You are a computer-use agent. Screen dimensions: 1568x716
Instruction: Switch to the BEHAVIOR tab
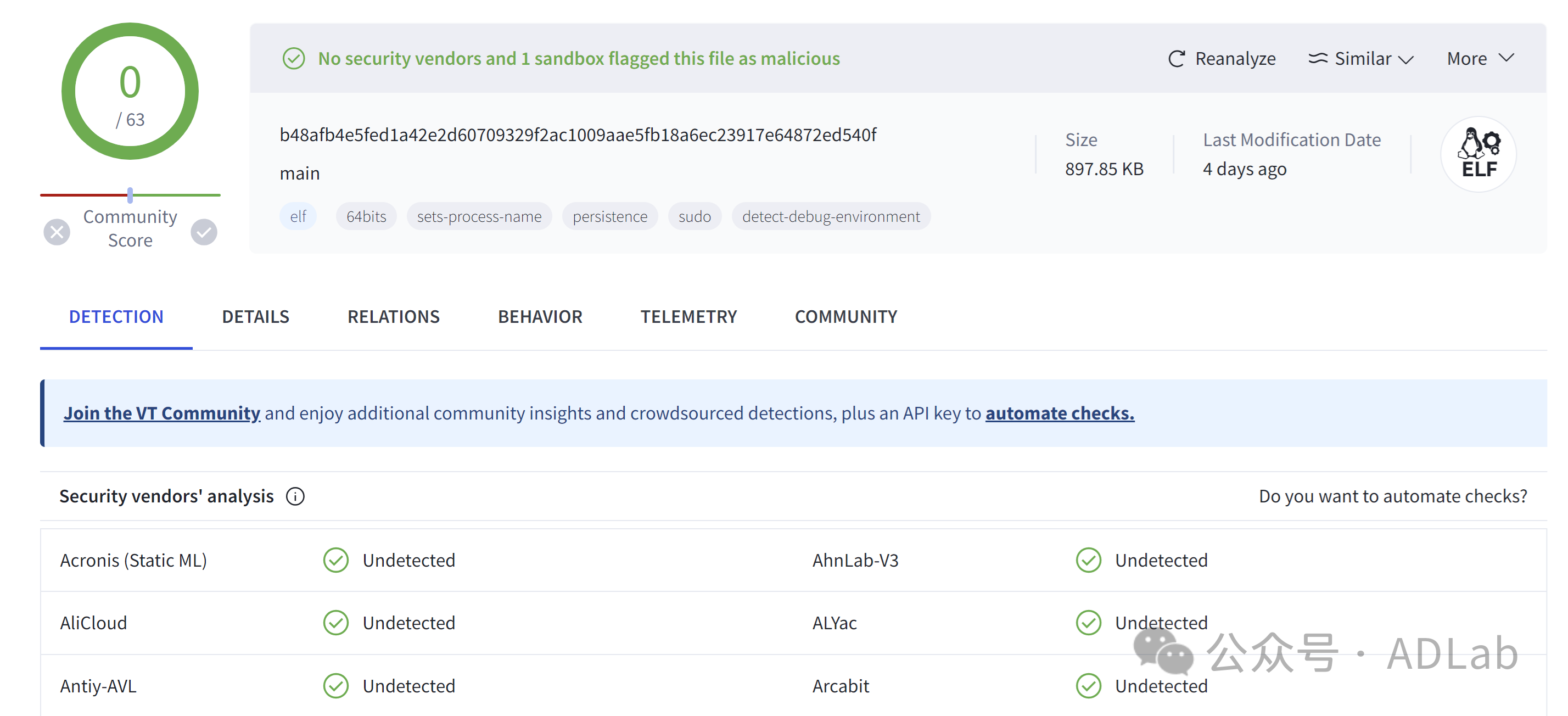(x=540, y=317)
